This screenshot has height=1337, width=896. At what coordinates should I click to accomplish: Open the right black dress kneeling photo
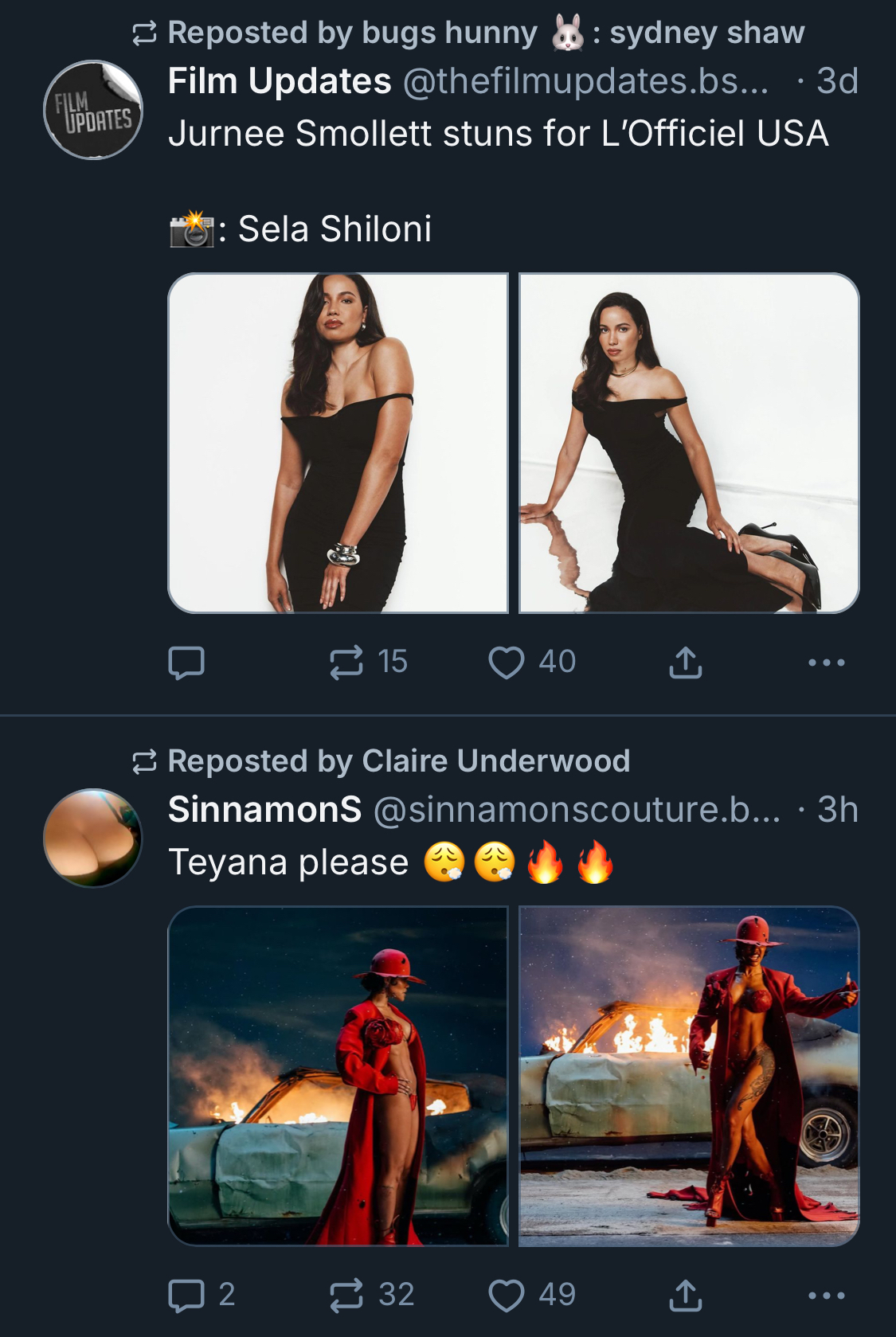689,443
